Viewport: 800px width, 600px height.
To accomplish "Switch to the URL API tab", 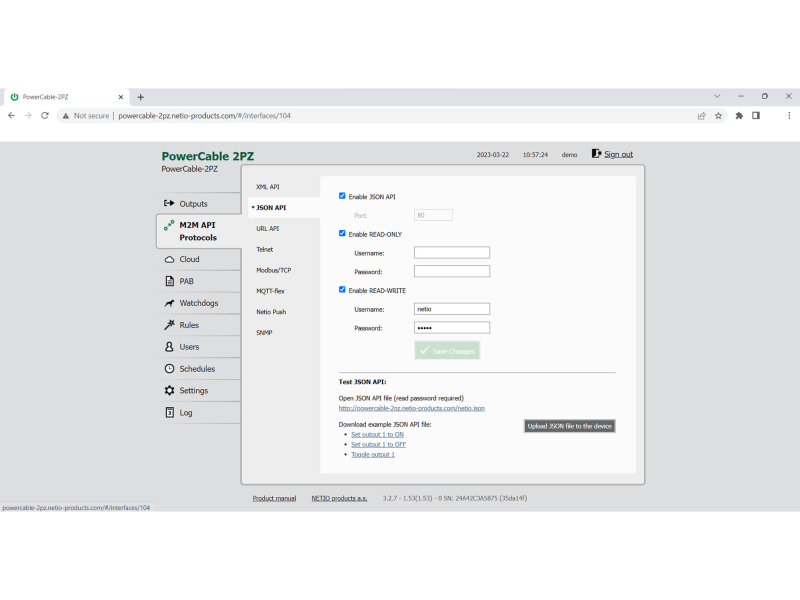I will coord(268,229).
